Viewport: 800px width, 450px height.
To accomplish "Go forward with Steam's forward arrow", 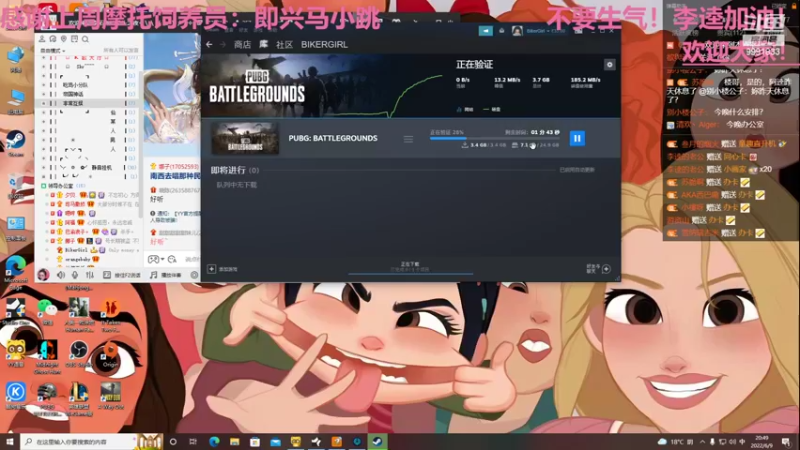I will (x=222, y=44).
